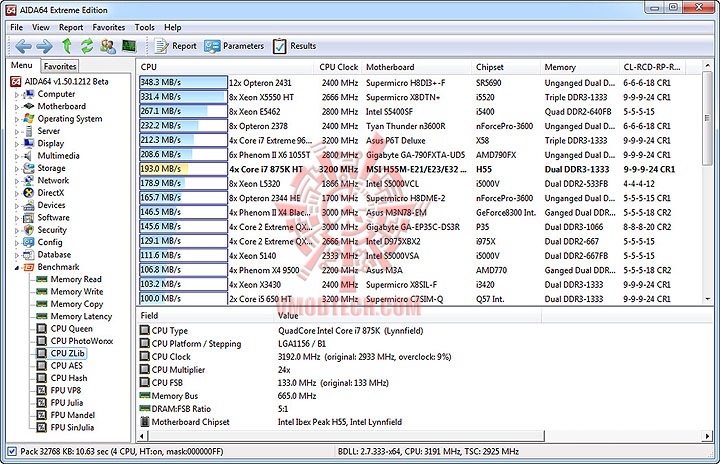Click the Config icon in the tree
Screen dimensions: 720x464
pyautogui.click(x=28, y=242)
